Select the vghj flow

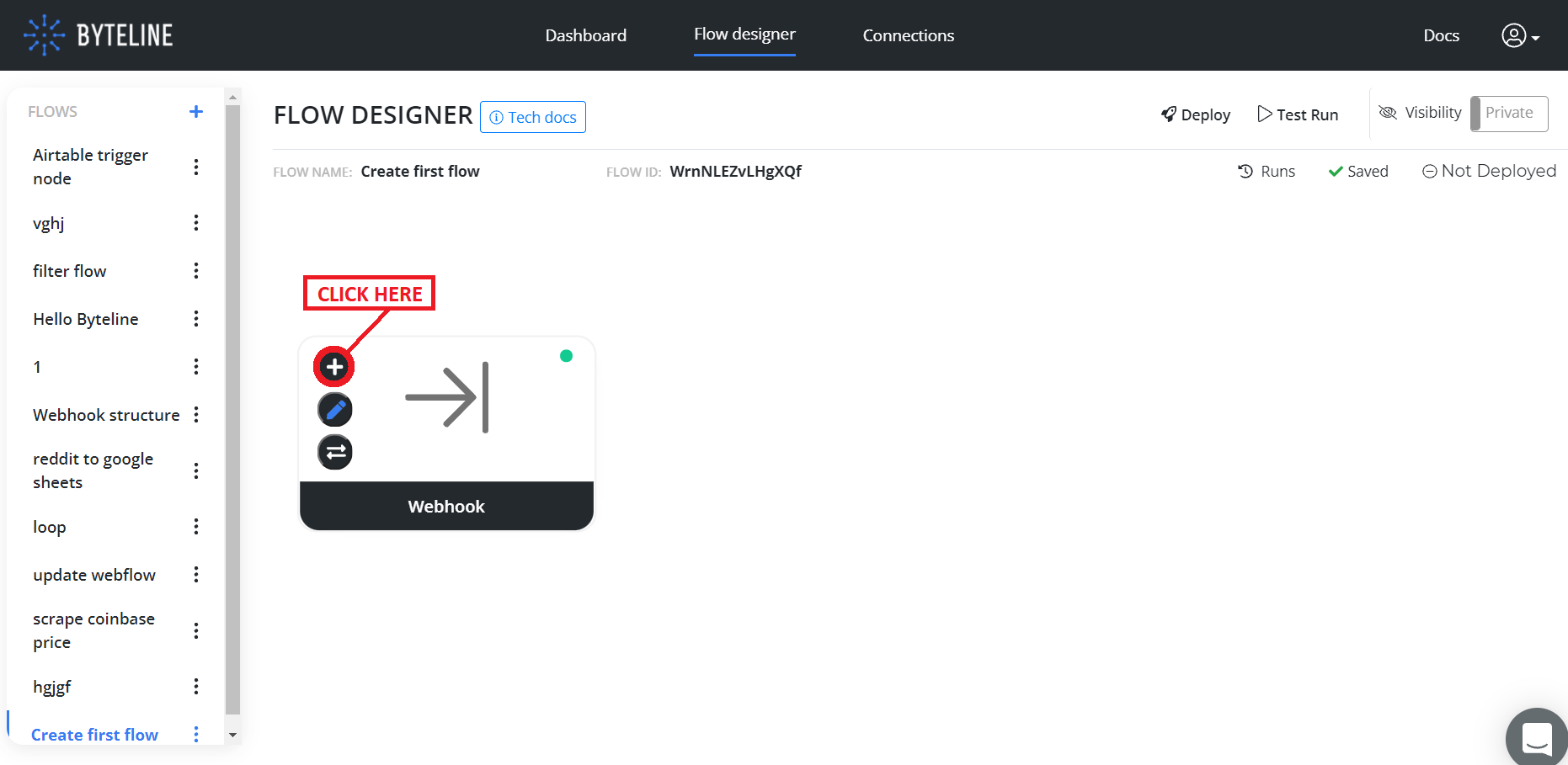[x=48, y=223]
